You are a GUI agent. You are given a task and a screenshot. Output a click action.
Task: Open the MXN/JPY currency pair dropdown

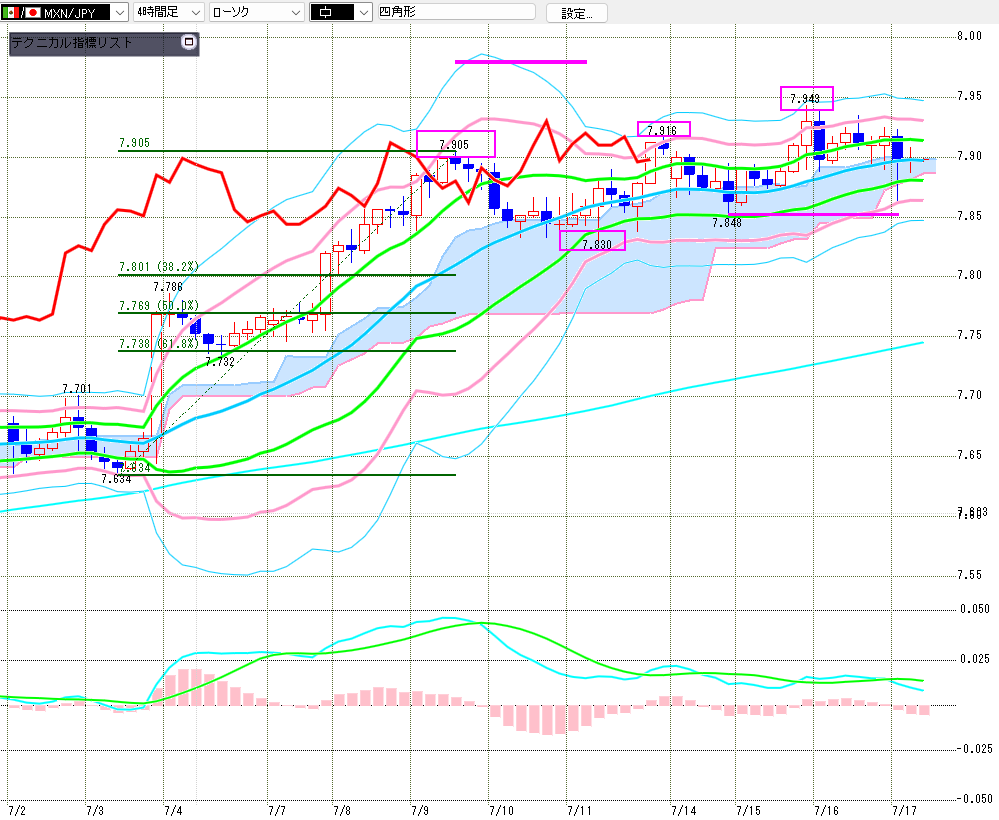point(64,12)
